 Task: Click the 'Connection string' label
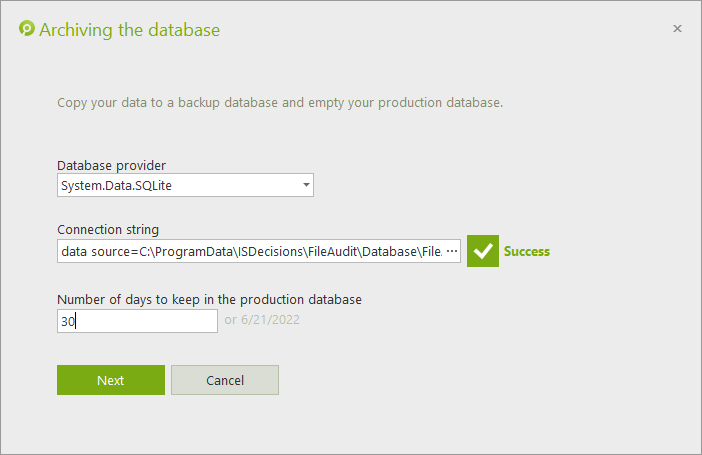tap(108, 230)
